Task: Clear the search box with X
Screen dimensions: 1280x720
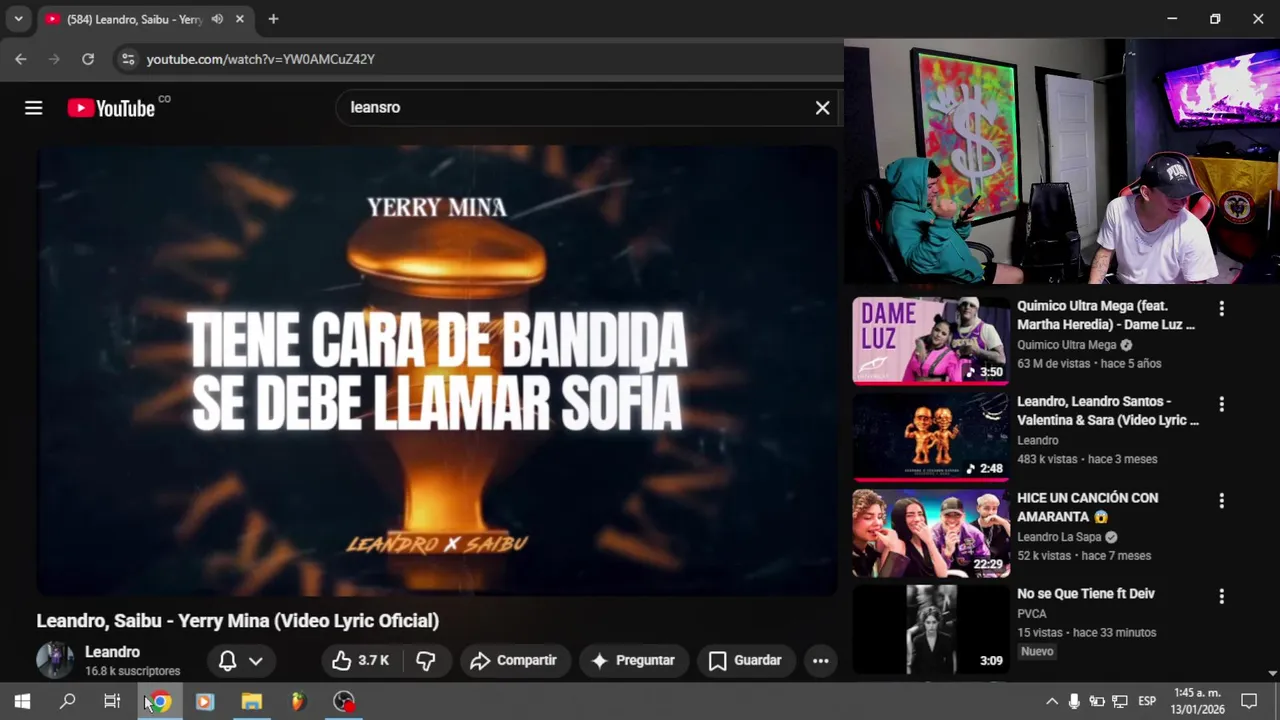Action: 822,108
